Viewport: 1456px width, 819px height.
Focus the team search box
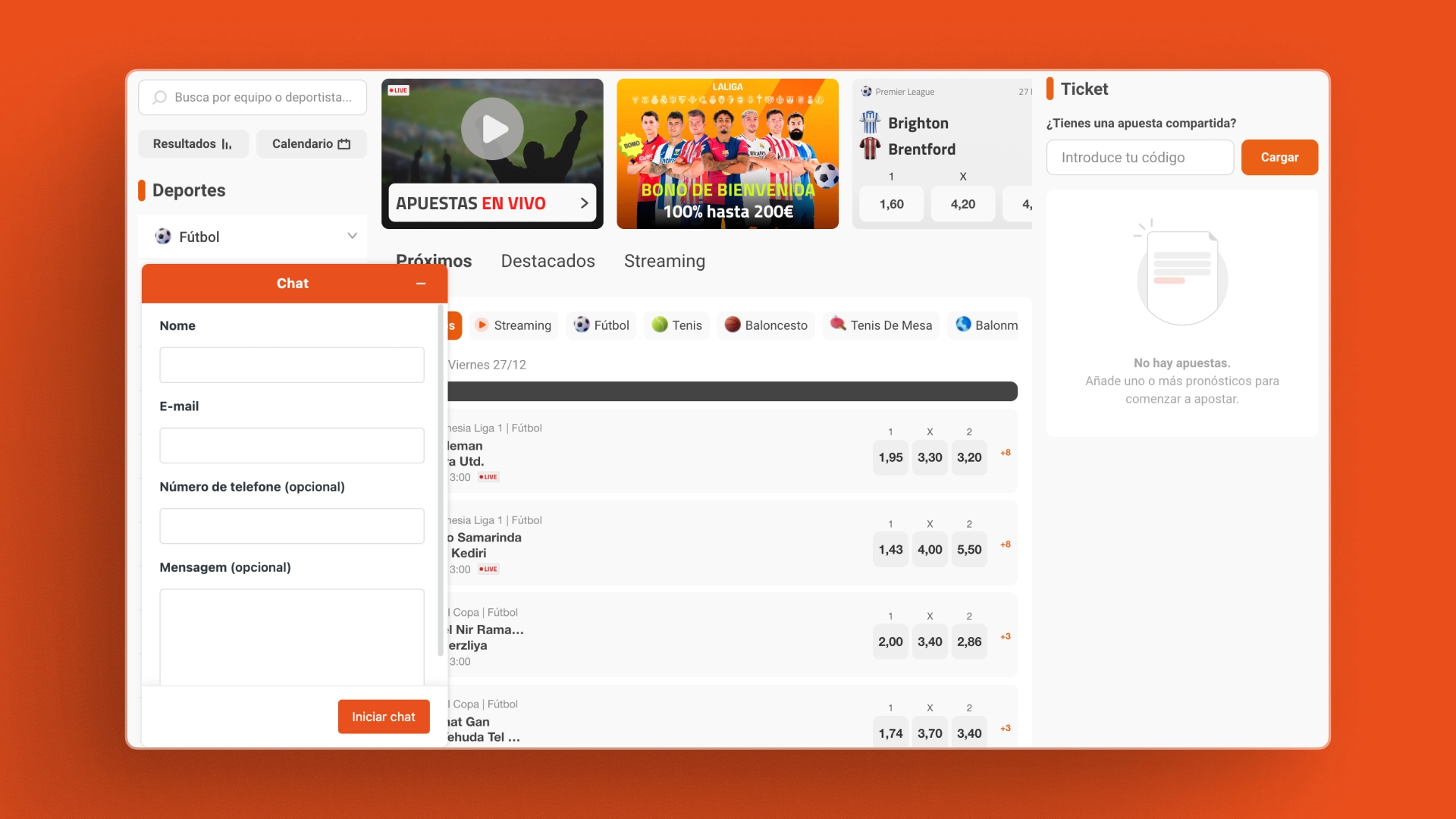point(253,97)
